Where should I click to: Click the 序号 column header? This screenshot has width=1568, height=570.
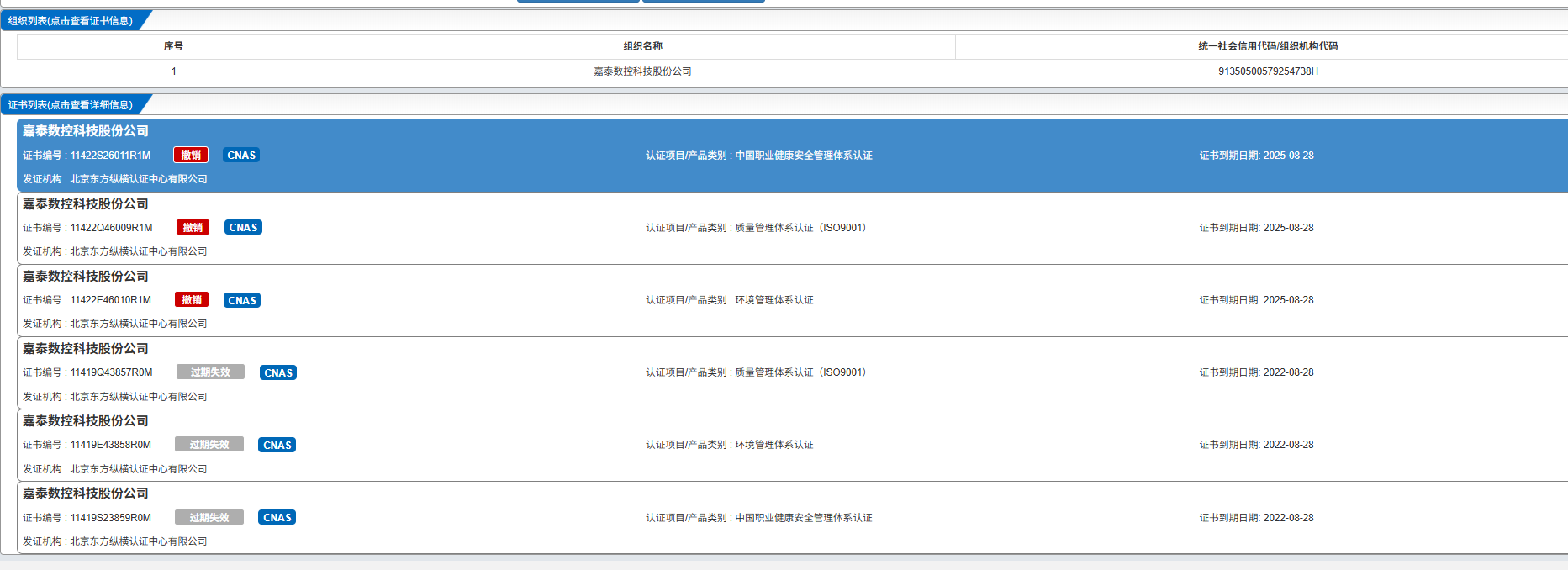click(x=173, y=46)
